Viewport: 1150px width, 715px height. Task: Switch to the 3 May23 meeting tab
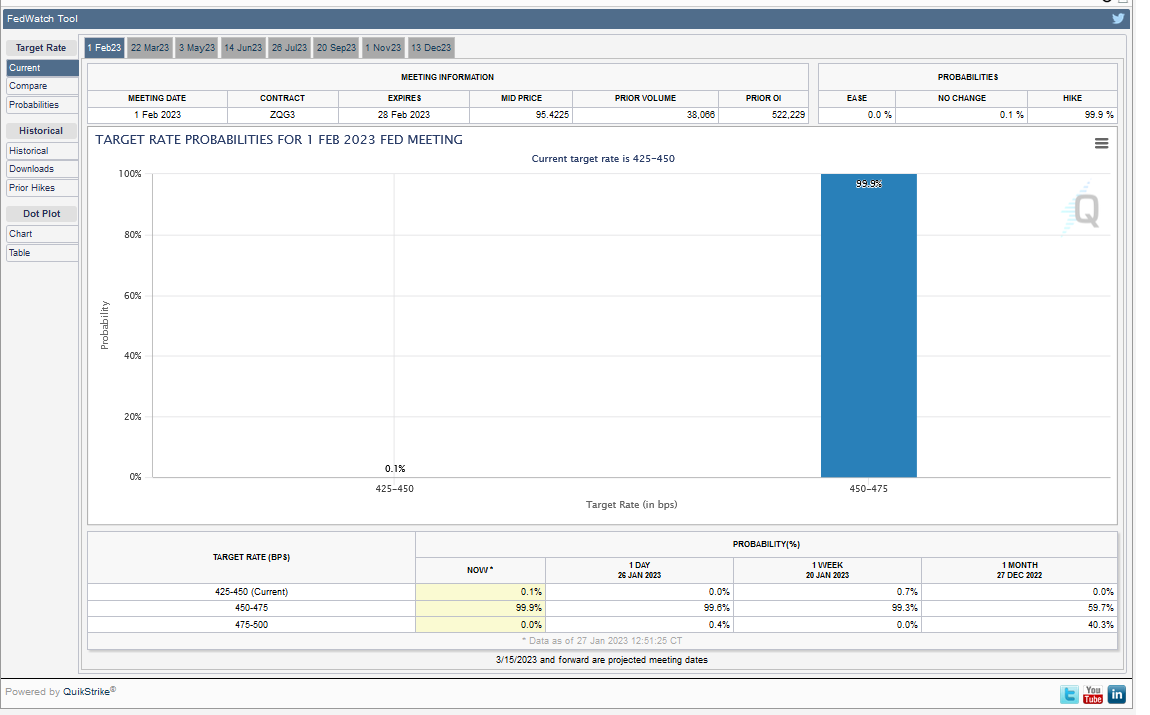pyautogui.click(x=197, y=48)
